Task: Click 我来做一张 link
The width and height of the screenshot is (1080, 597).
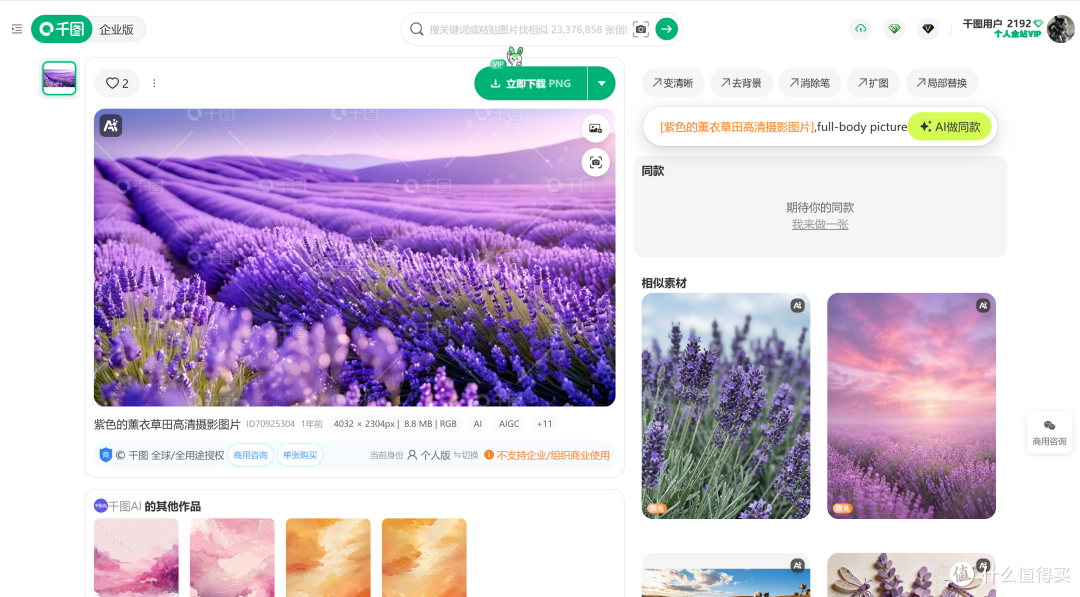Action: pos(820,224)
